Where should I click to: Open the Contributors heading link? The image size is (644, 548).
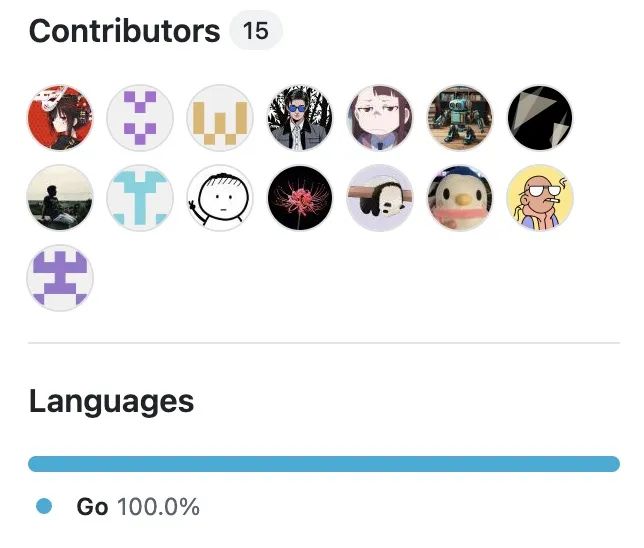(x=124, y=32)
